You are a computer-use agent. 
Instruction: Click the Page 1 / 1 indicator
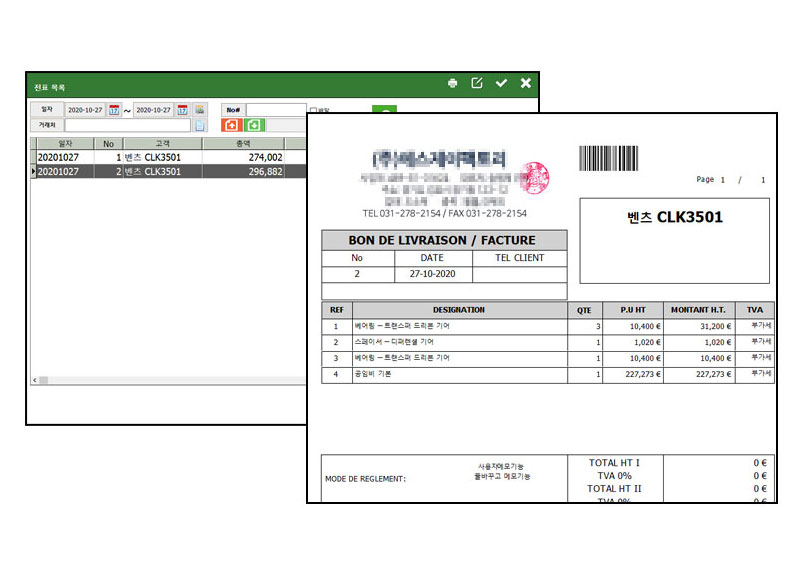[731, 180]
